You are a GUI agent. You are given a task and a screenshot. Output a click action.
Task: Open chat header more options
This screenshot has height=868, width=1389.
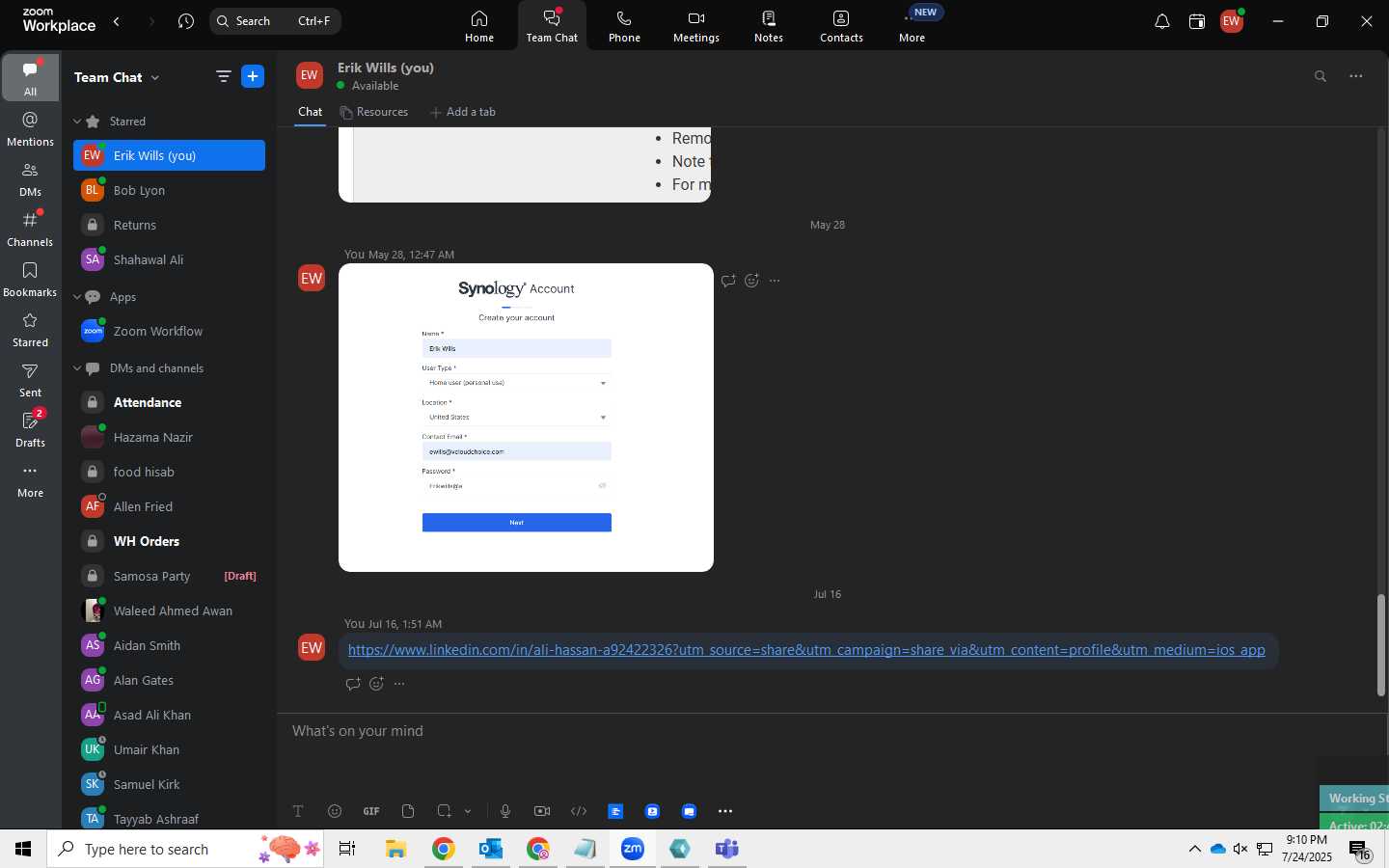[1356, 76]
